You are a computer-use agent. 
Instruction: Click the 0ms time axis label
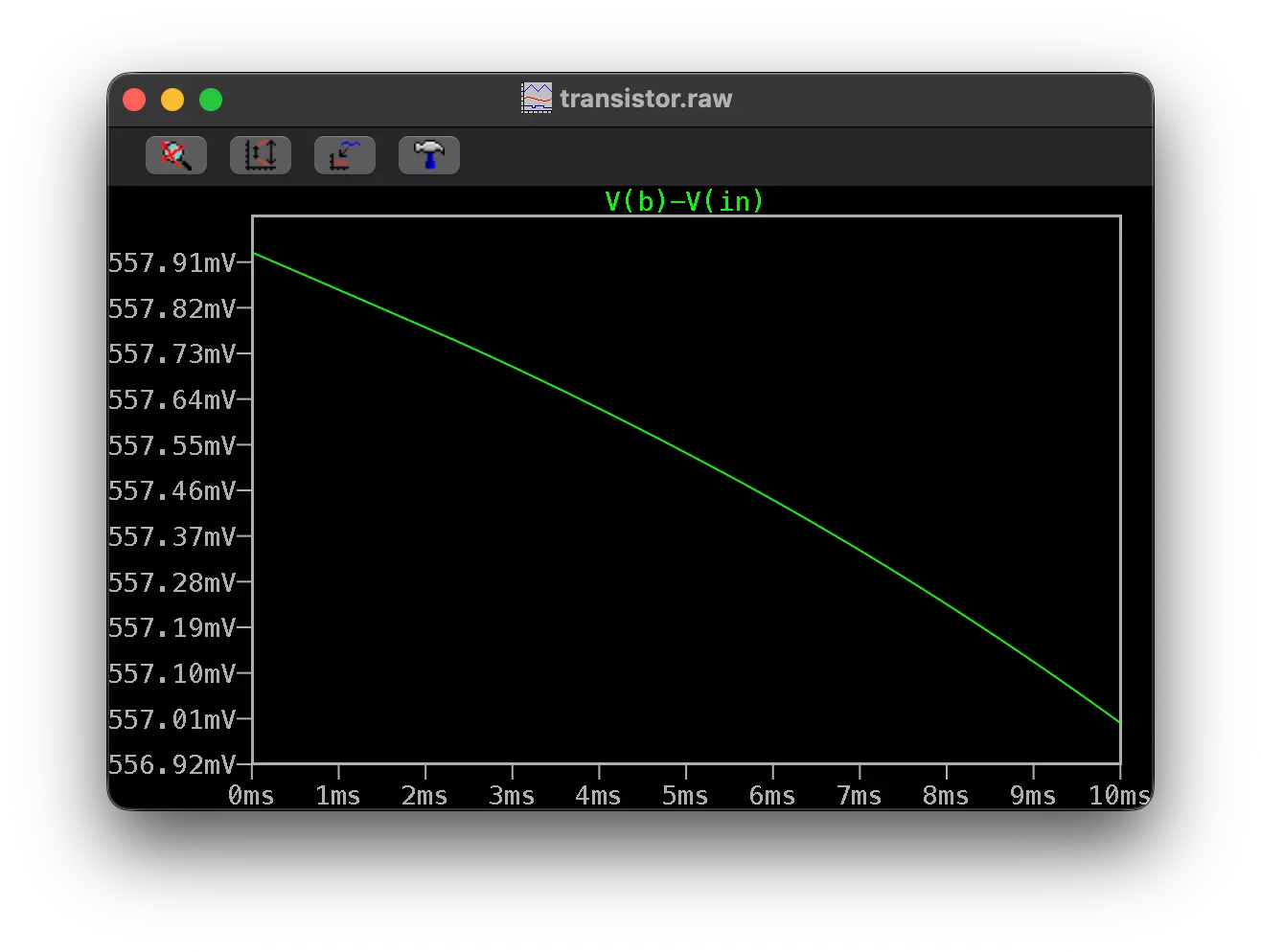pos(251,796)
